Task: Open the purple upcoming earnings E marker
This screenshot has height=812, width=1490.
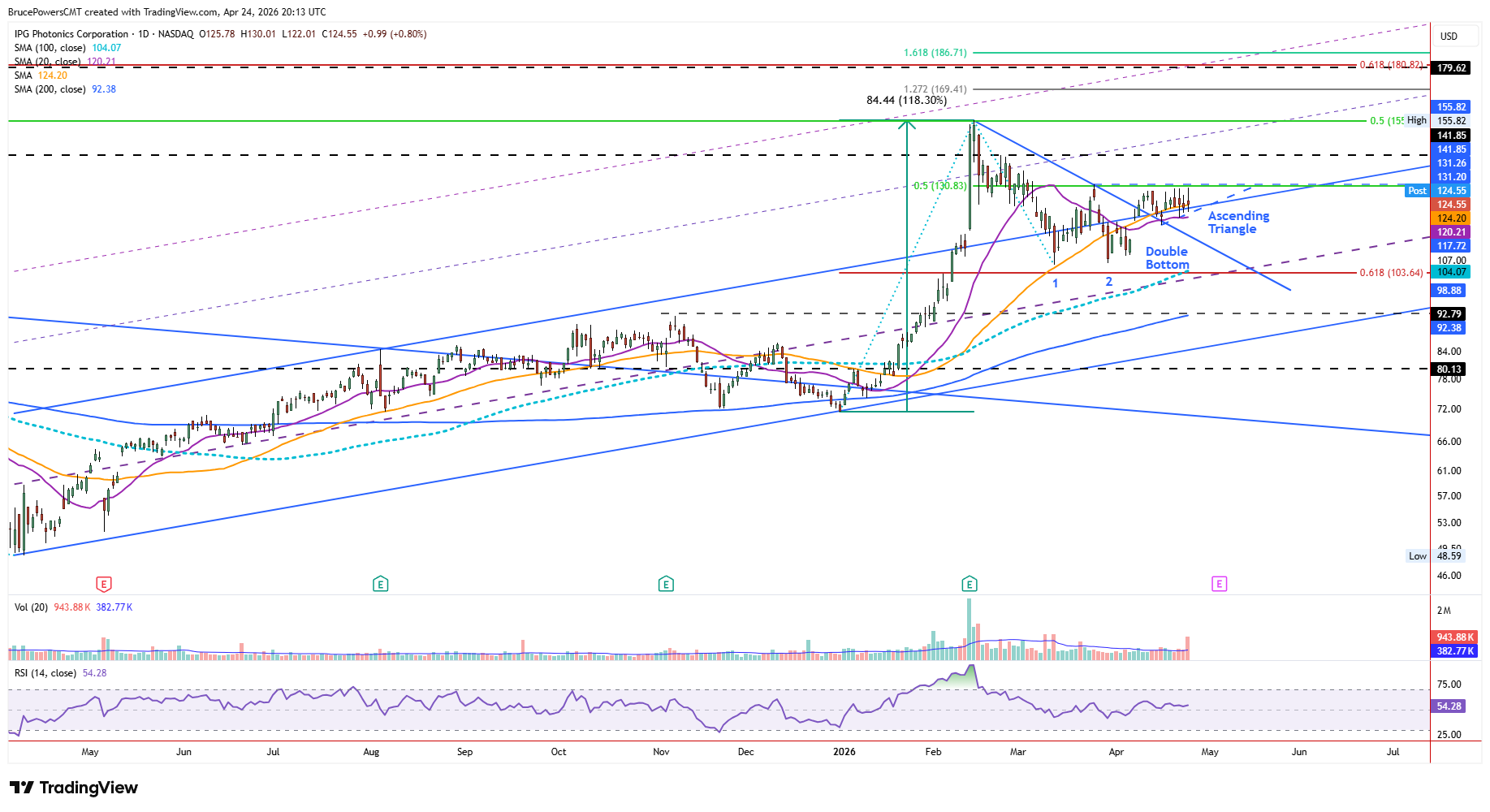Action: [x=1219, y=584]
